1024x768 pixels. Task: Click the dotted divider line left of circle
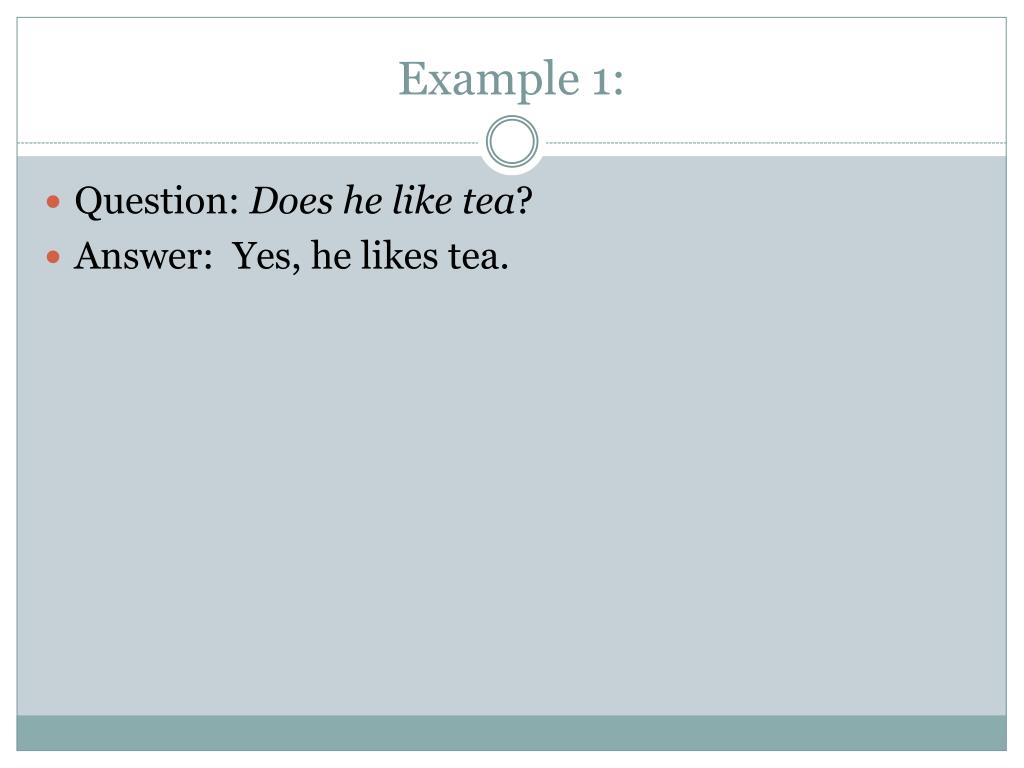point(248,142)
